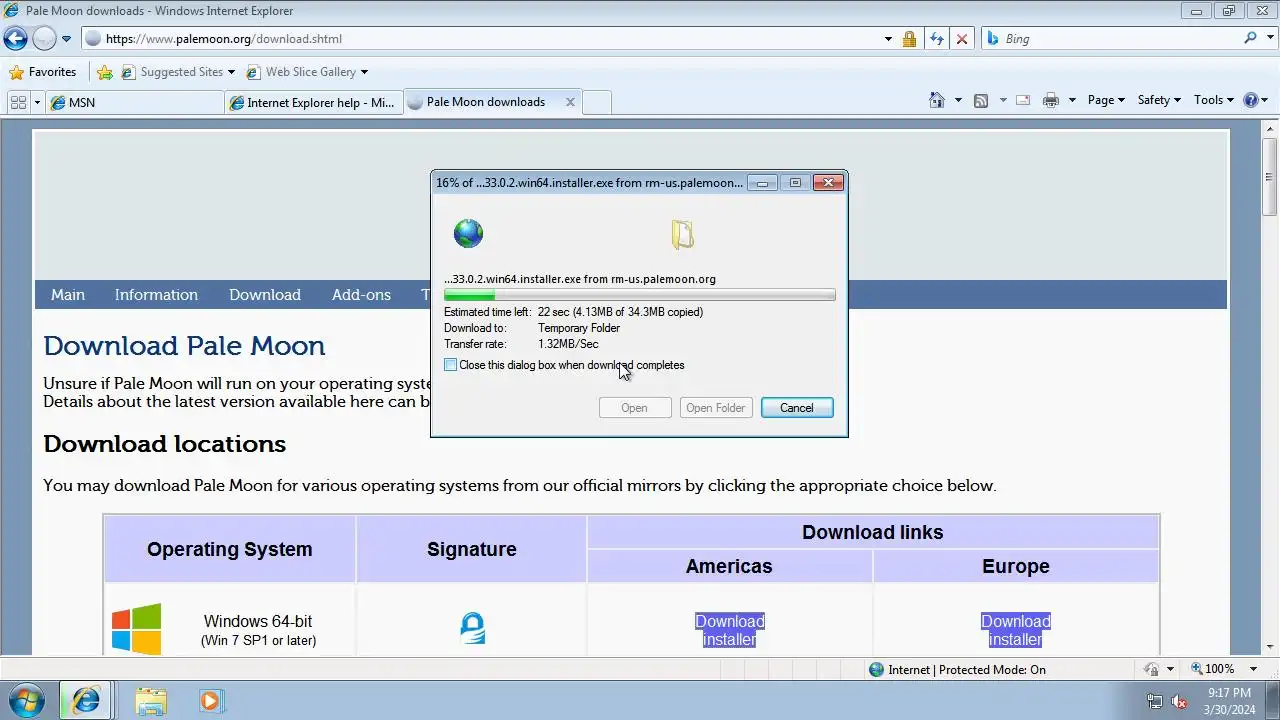Viewport: 1280px width, 720px height.
Task: Click Internet Protected Mode status text
Action: coord(967,670)
